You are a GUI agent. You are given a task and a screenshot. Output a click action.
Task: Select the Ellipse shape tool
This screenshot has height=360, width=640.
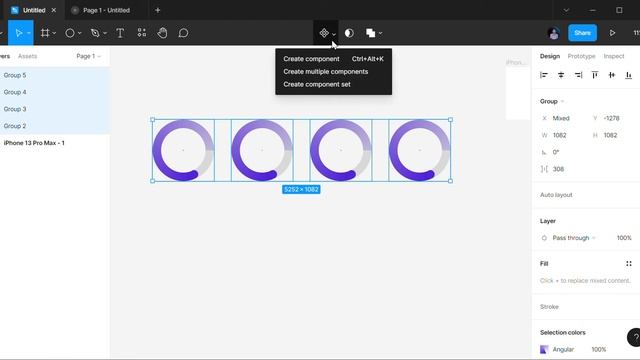point(70,33)
